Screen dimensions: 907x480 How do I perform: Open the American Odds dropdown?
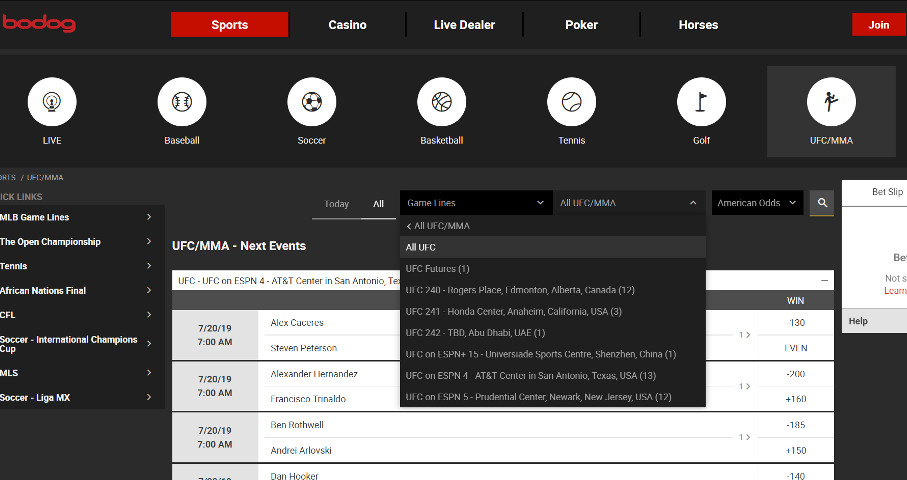[757, 203]
